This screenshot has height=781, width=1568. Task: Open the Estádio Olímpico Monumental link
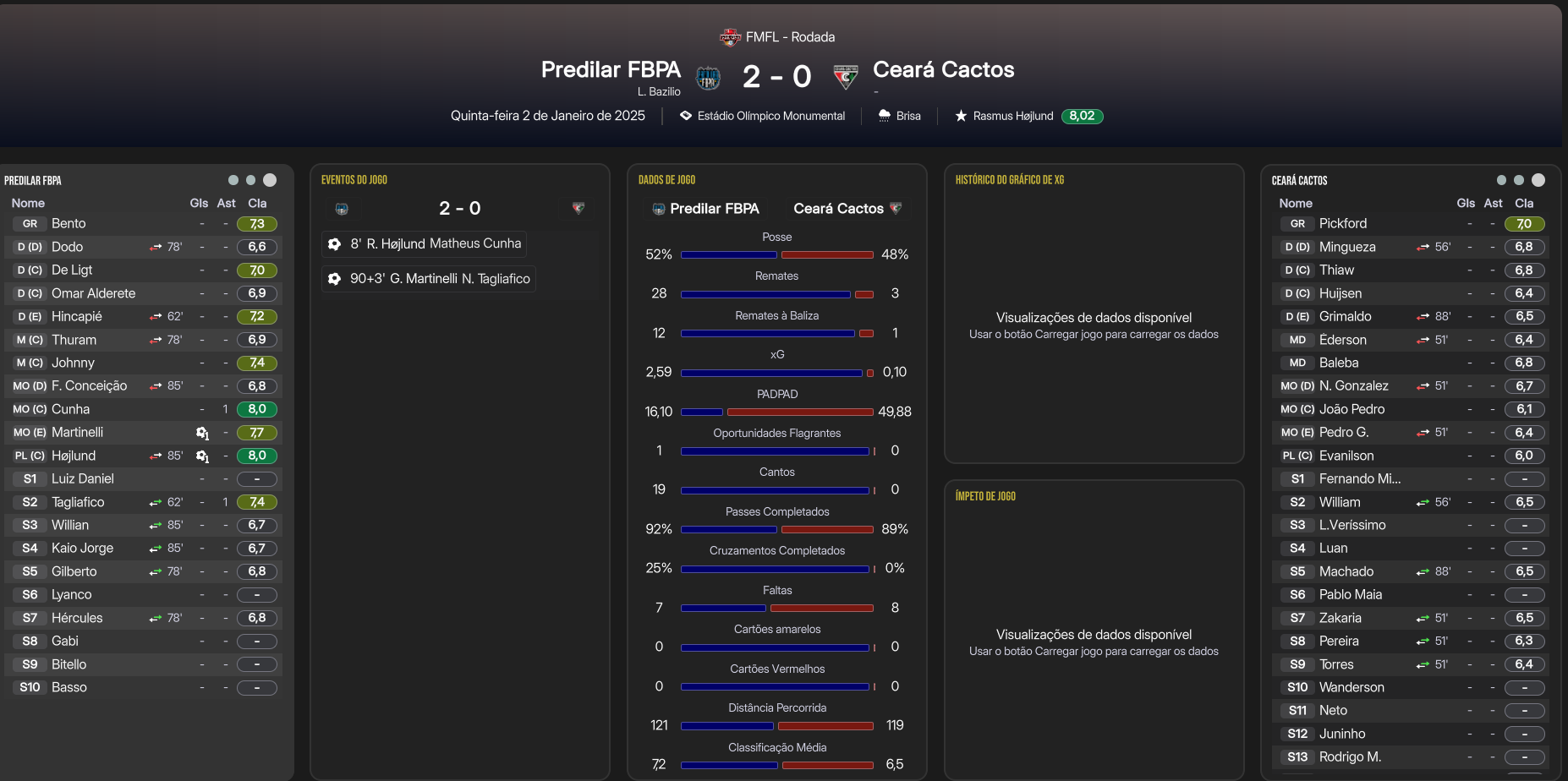770,116
